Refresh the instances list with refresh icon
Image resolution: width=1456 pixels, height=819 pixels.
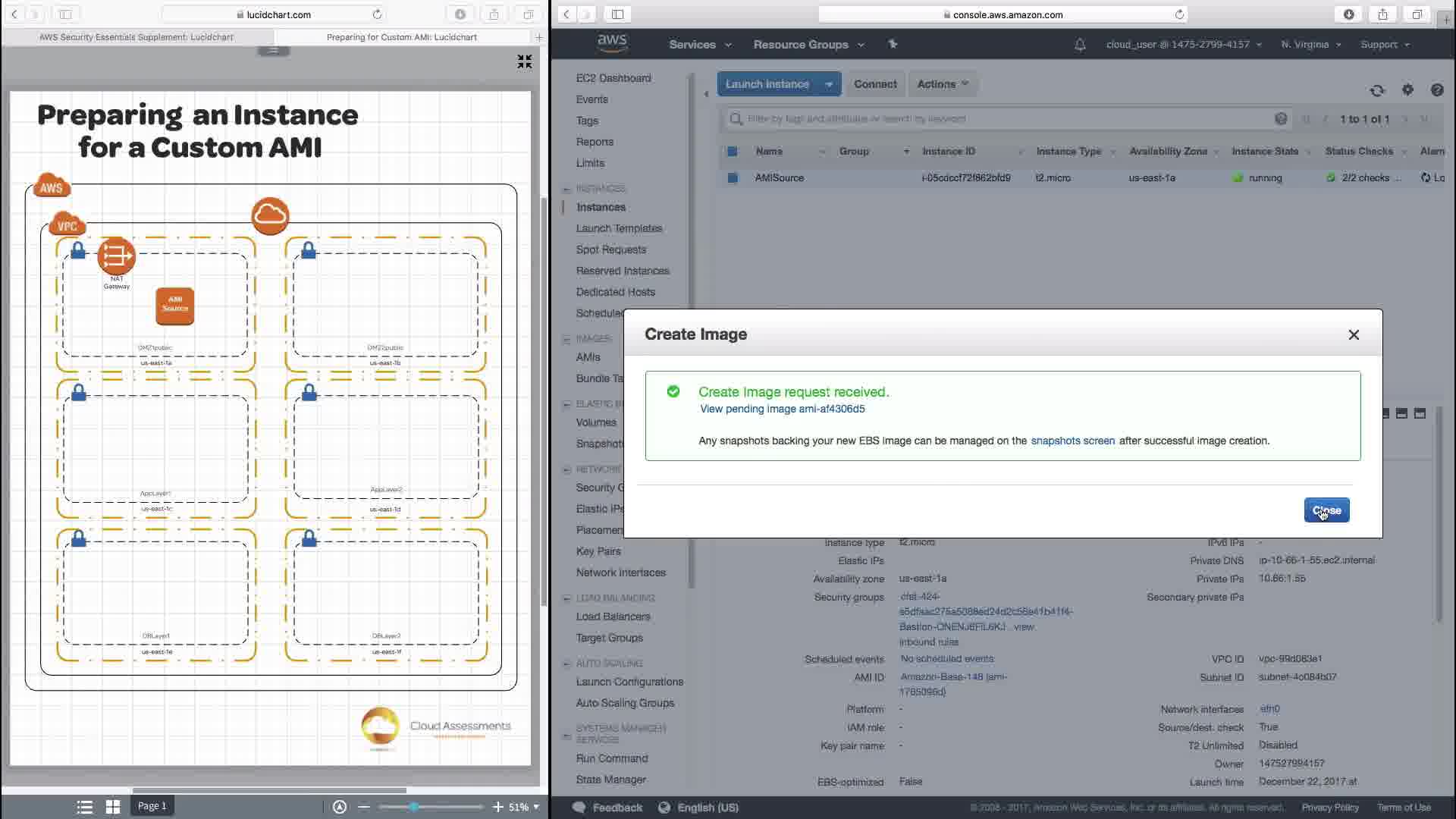coord(1377,90)
